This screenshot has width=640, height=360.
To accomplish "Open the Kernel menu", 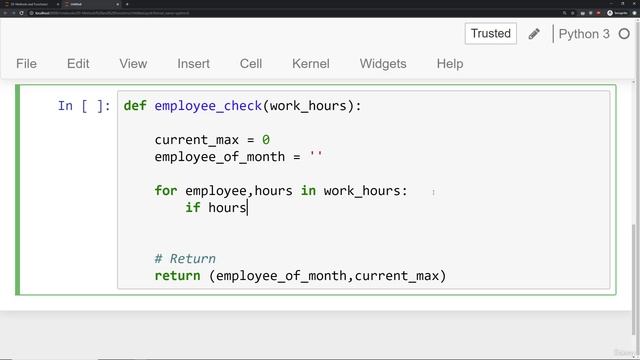I will [311, 64].
